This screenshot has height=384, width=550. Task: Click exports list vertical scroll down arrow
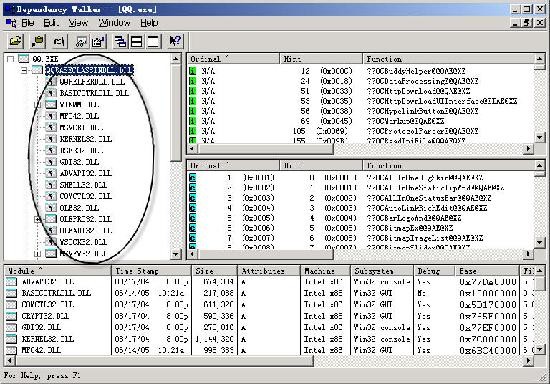[540, 242]
